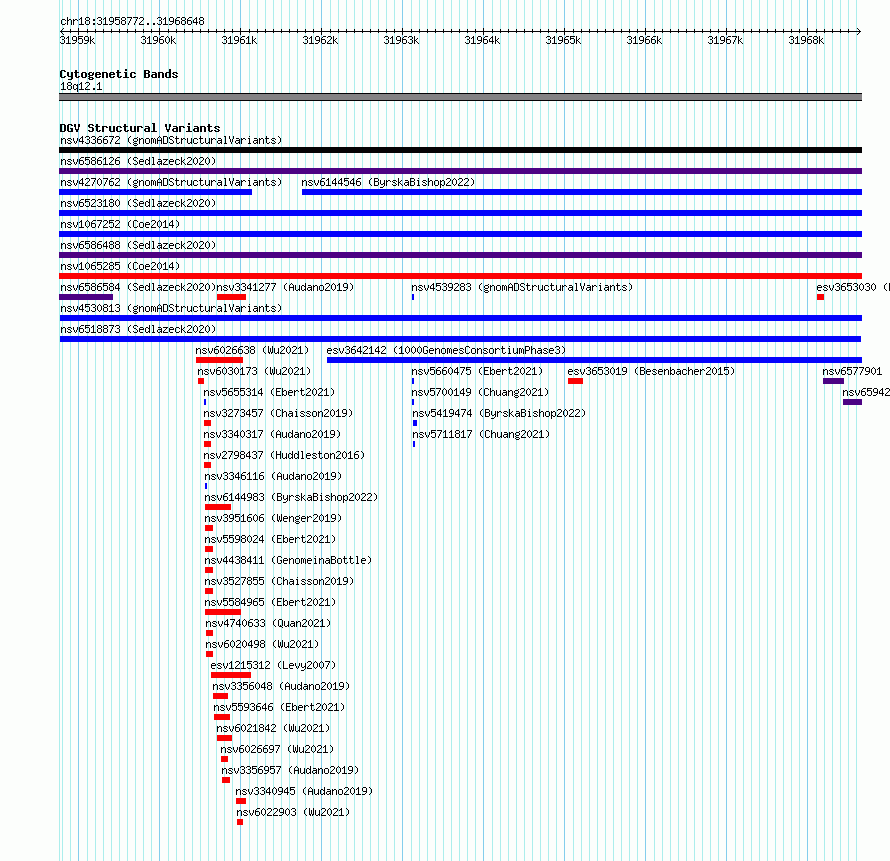The width and height of the screenshot is (890, 861).
Task: Click nsv3346116 Audano2019 label
Action: (273, 476)
